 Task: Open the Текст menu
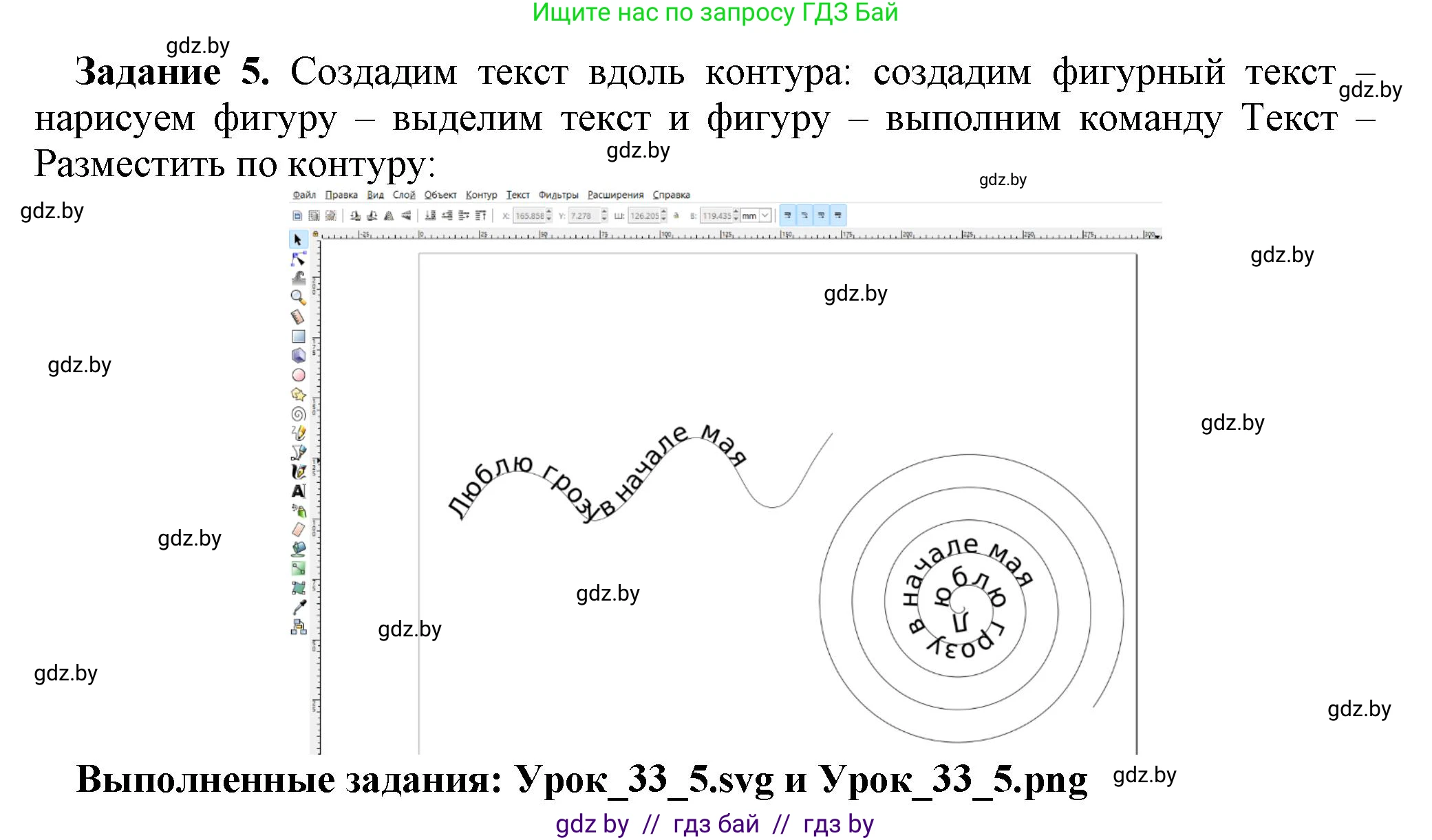520,195
